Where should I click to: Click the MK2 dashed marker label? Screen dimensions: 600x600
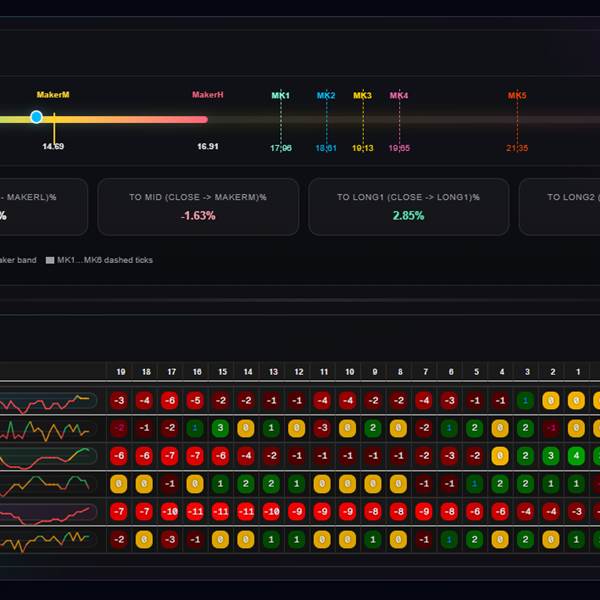point(326,95)
